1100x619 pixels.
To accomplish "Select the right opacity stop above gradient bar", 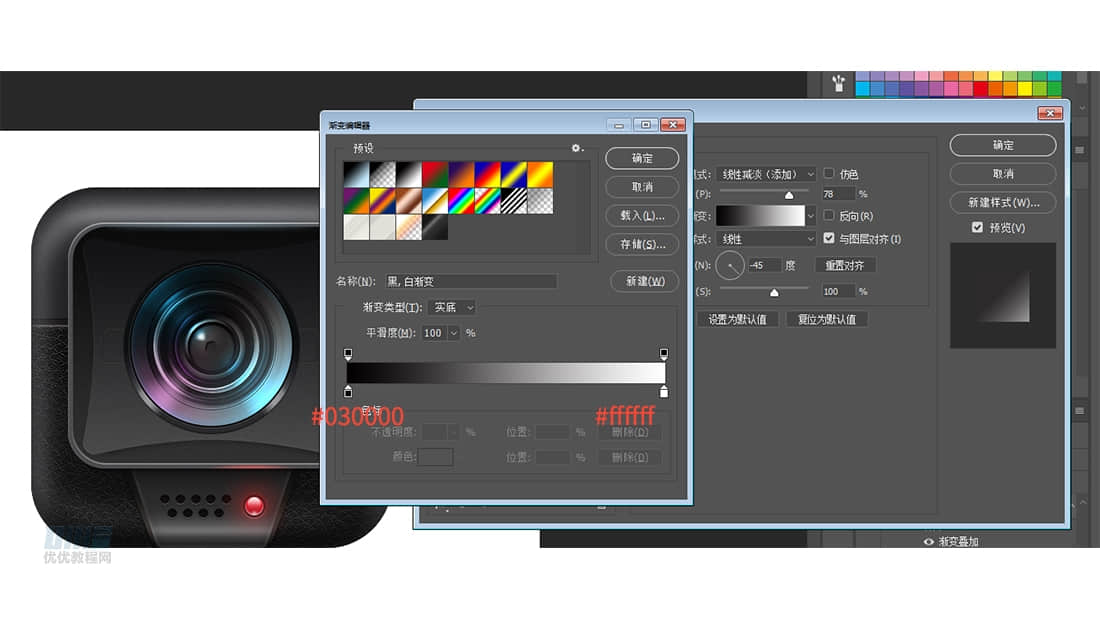I will pyautogui.click(x=664, y=354).
